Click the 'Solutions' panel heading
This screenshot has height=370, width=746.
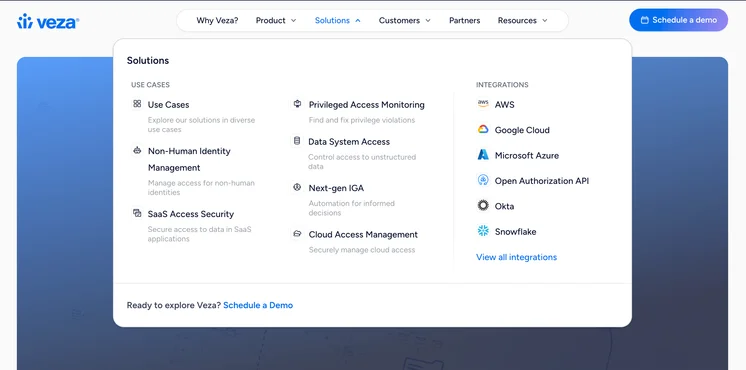147,60
